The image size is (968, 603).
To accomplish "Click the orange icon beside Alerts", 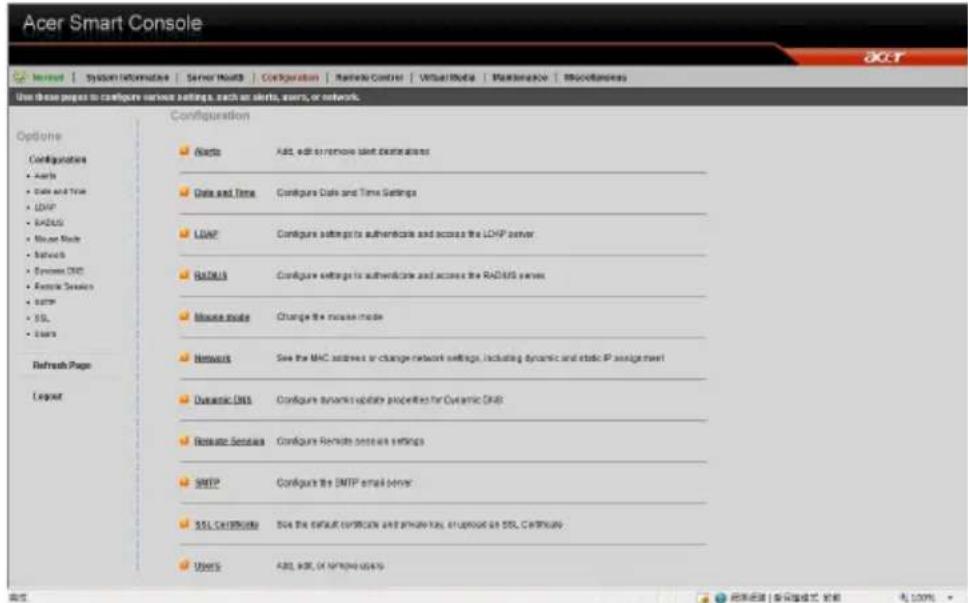I will click(x=184, y=151).
